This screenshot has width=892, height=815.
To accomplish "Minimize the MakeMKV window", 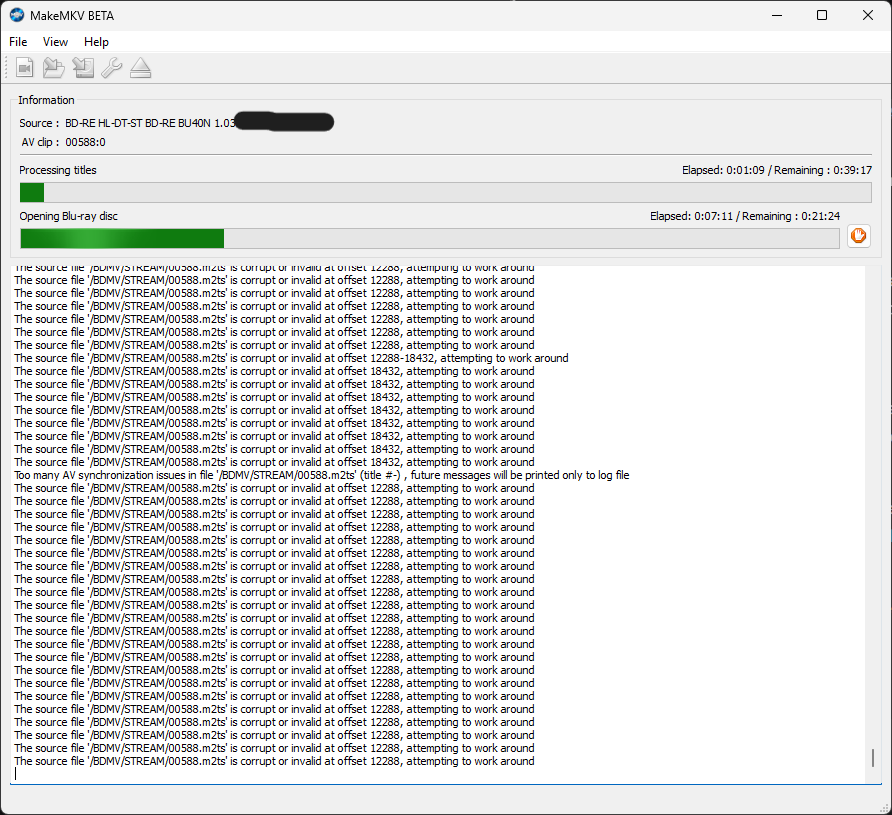I will [x=776, y=15].
